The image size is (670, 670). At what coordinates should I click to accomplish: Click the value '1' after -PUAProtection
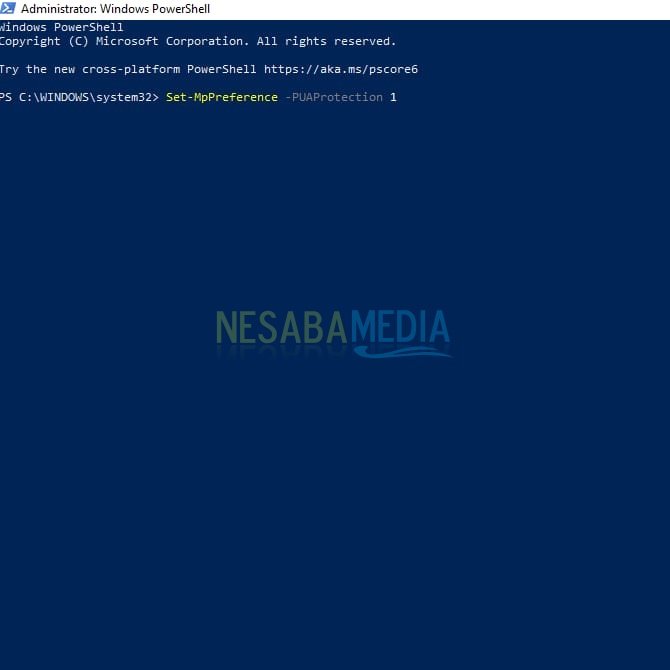click(393, 97)
